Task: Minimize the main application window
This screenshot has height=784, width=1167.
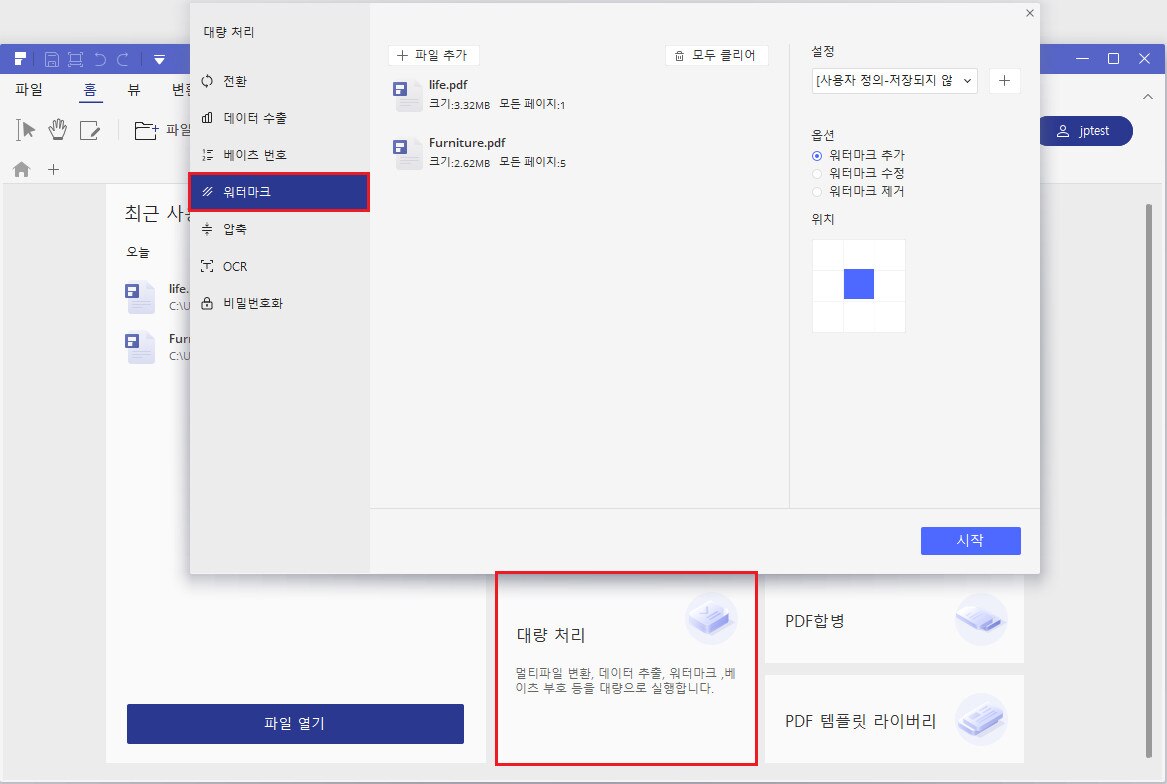Action: click(1082, 59)
